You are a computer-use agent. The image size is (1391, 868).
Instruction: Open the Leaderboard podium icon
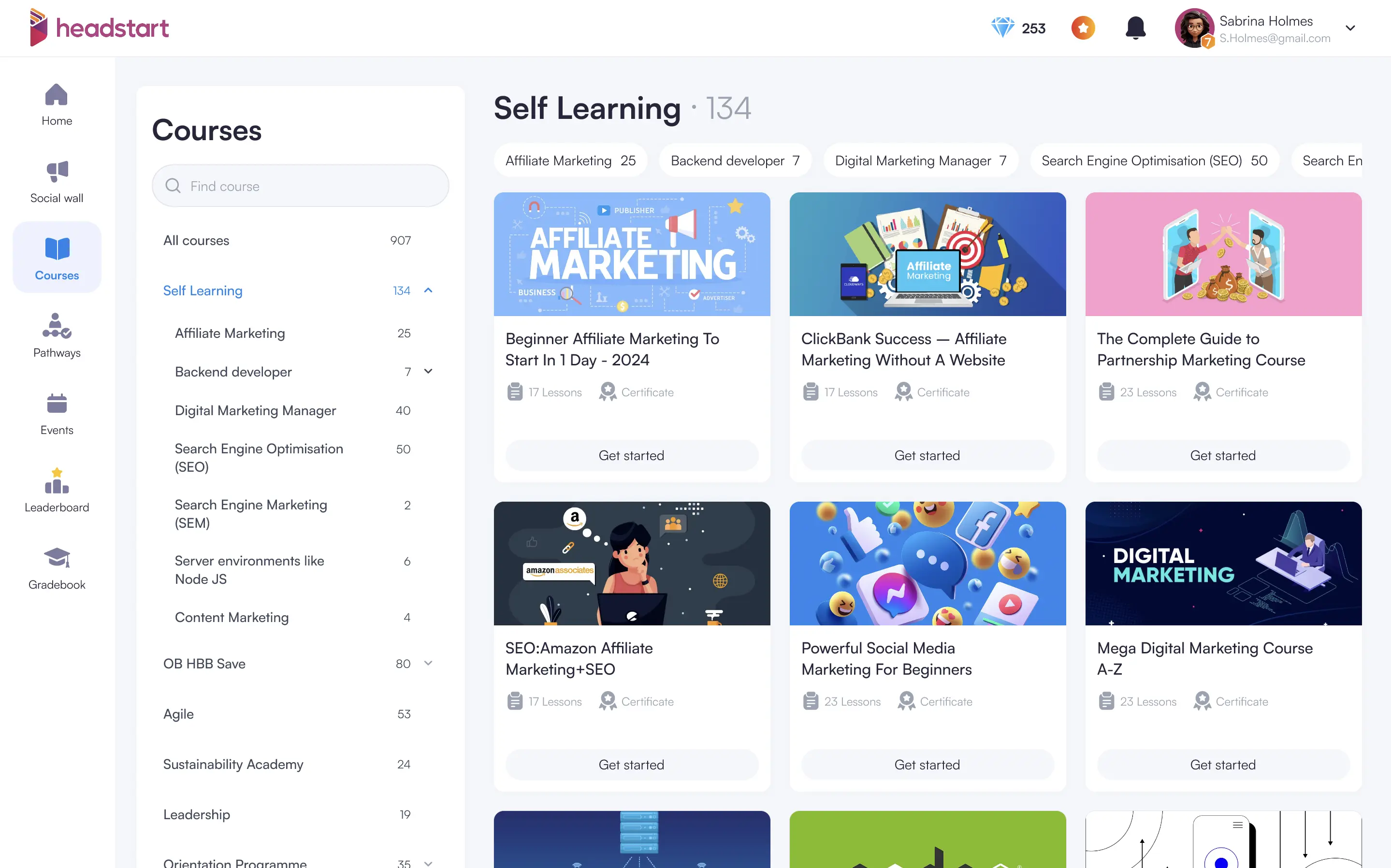tap(57, 480)
